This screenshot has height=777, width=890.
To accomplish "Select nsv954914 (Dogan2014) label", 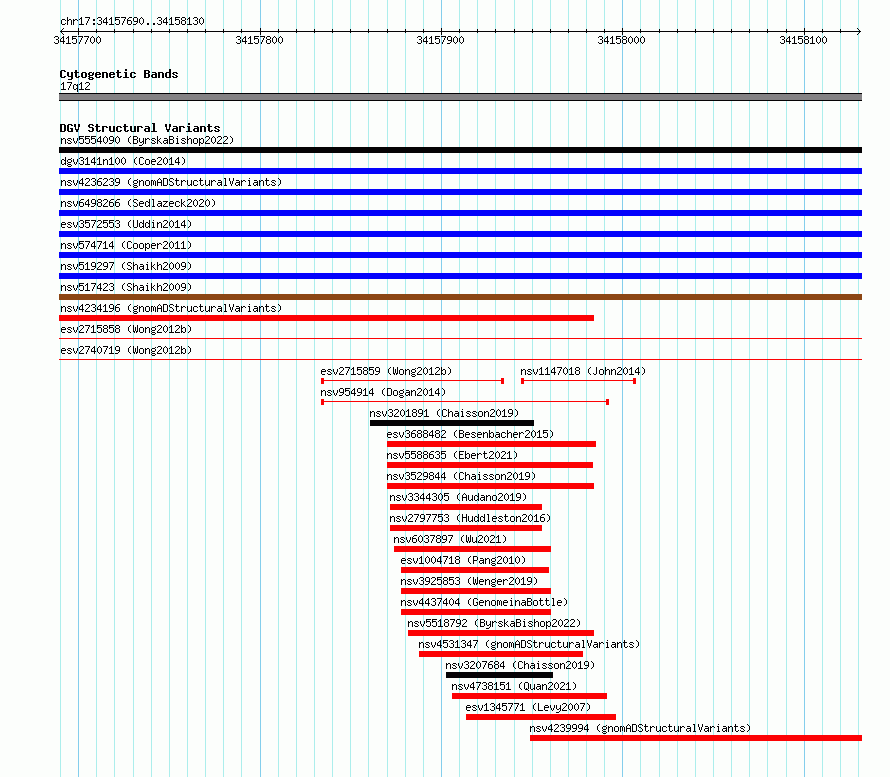I will click(383, 392).
